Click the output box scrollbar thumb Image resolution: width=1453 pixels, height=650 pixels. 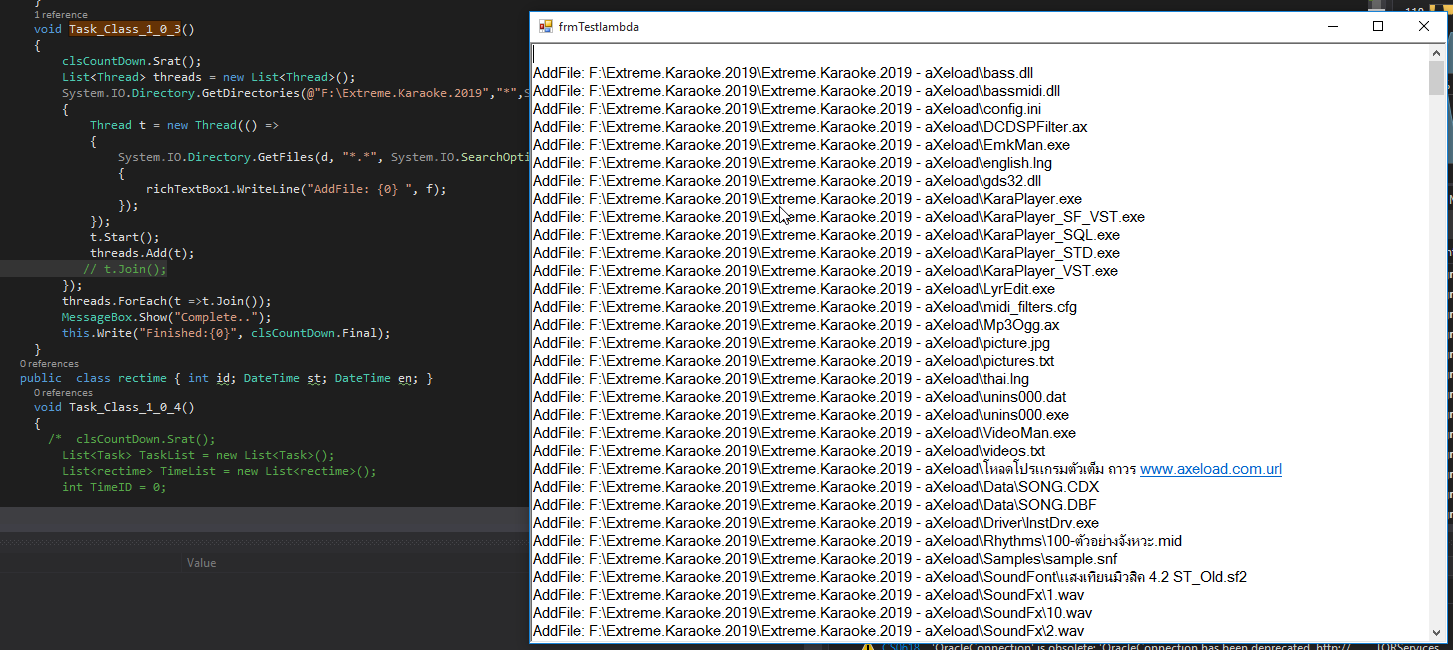1436,78
